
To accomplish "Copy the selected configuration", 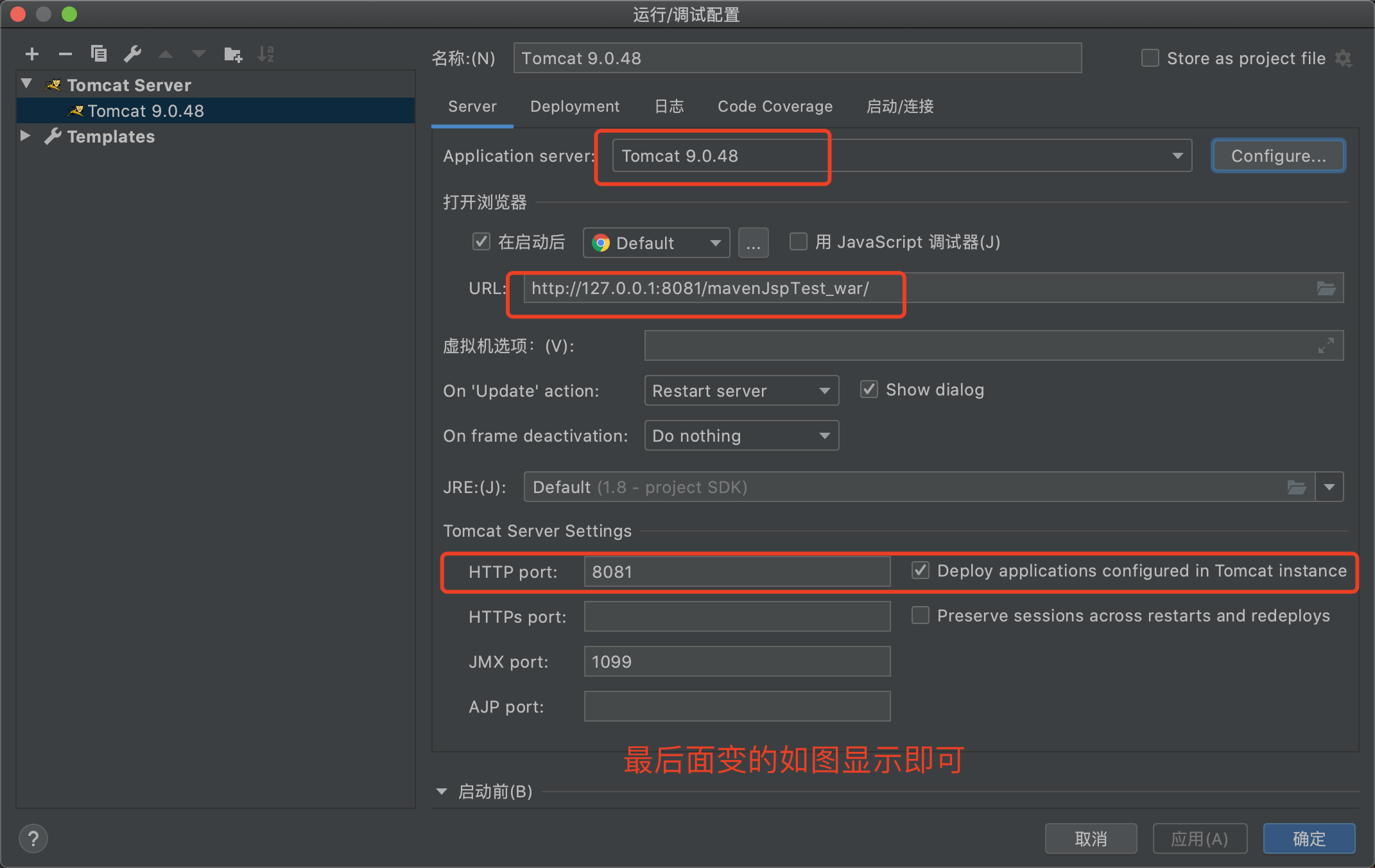I will pos(99,54).
